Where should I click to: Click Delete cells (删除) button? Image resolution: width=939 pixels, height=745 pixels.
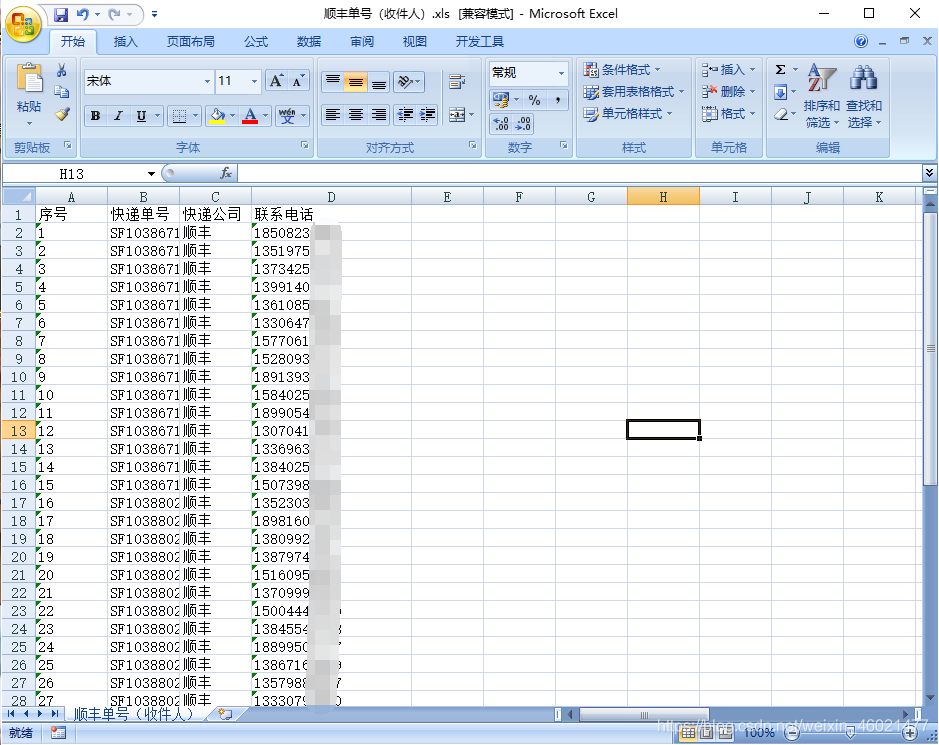728,92
